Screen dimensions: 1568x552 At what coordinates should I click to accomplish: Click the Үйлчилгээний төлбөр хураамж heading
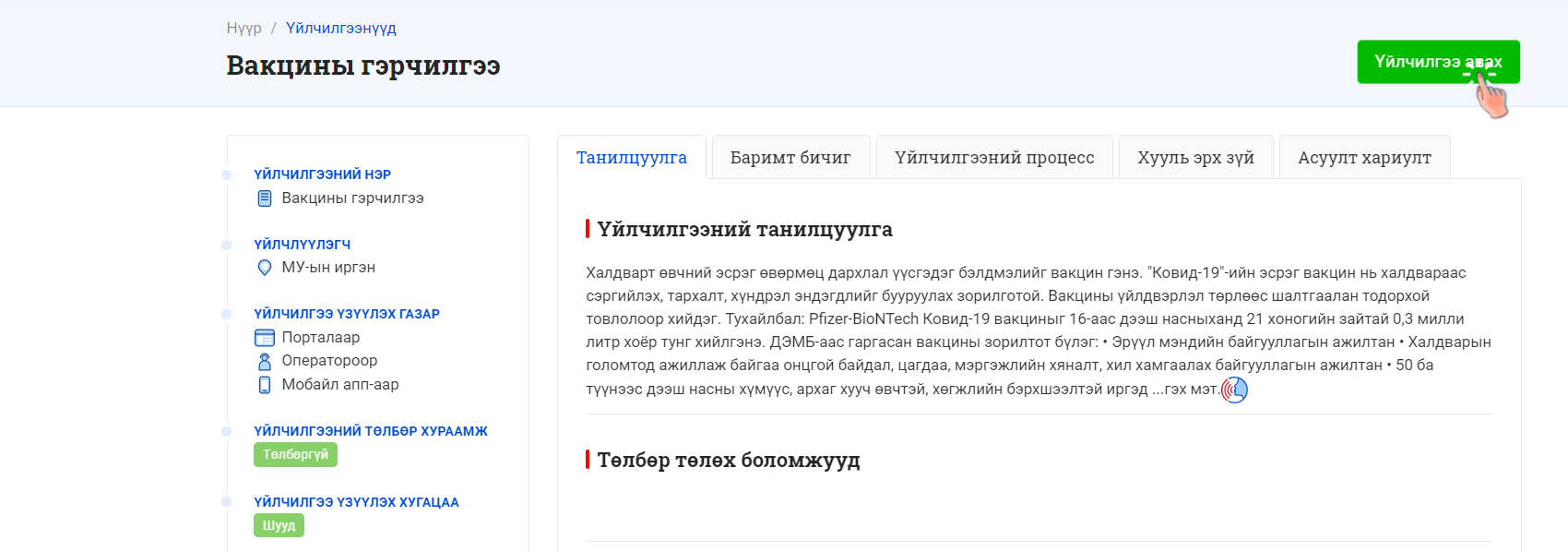tap(371, 431)
